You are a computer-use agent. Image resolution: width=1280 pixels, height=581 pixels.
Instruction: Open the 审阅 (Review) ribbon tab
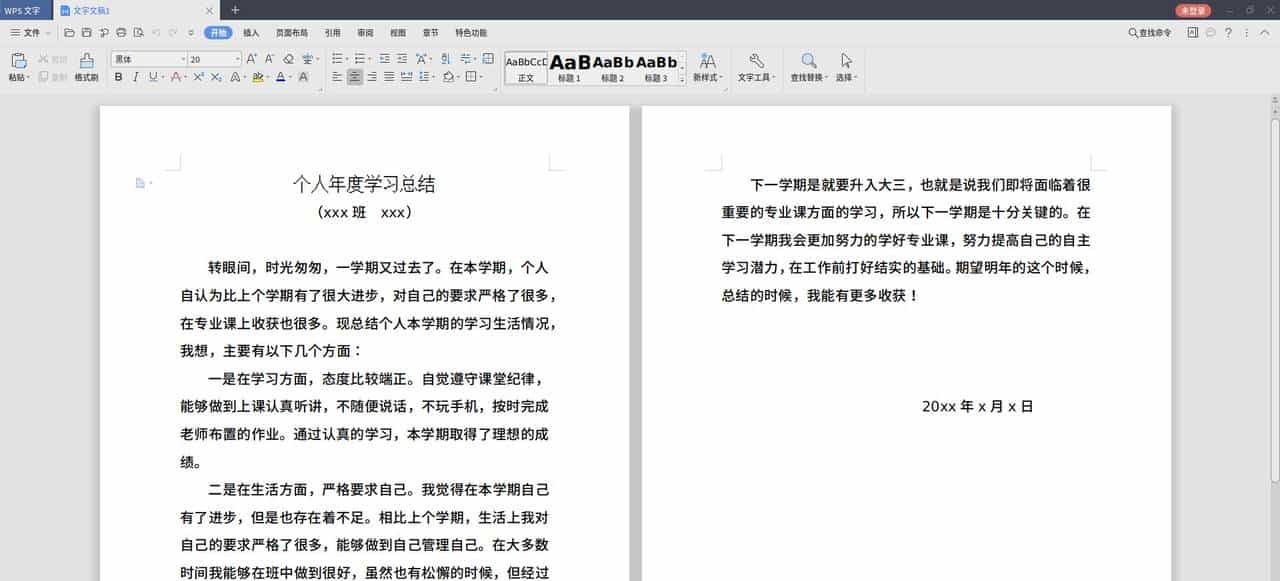pyautogui.click(x=365, y=32)
